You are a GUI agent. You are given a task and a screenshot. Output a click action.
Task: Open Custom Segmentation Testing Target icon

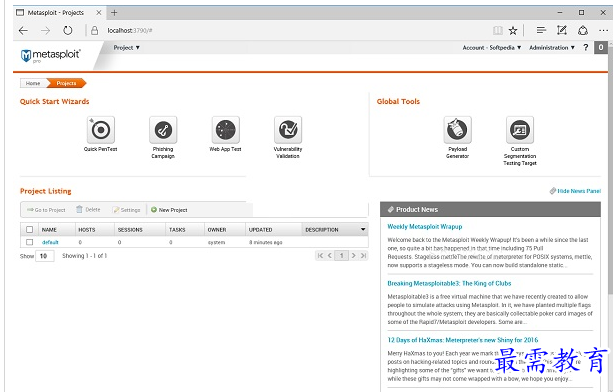(x=520, y=130)
